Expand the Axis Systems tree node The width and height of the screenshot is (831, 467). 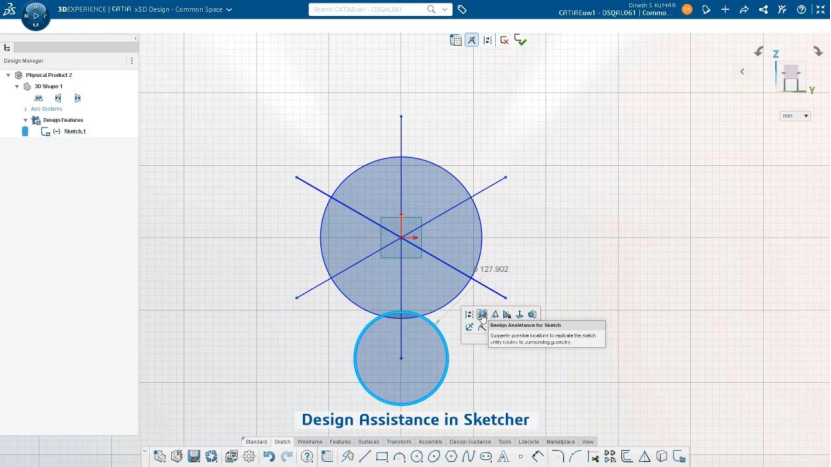25,109
